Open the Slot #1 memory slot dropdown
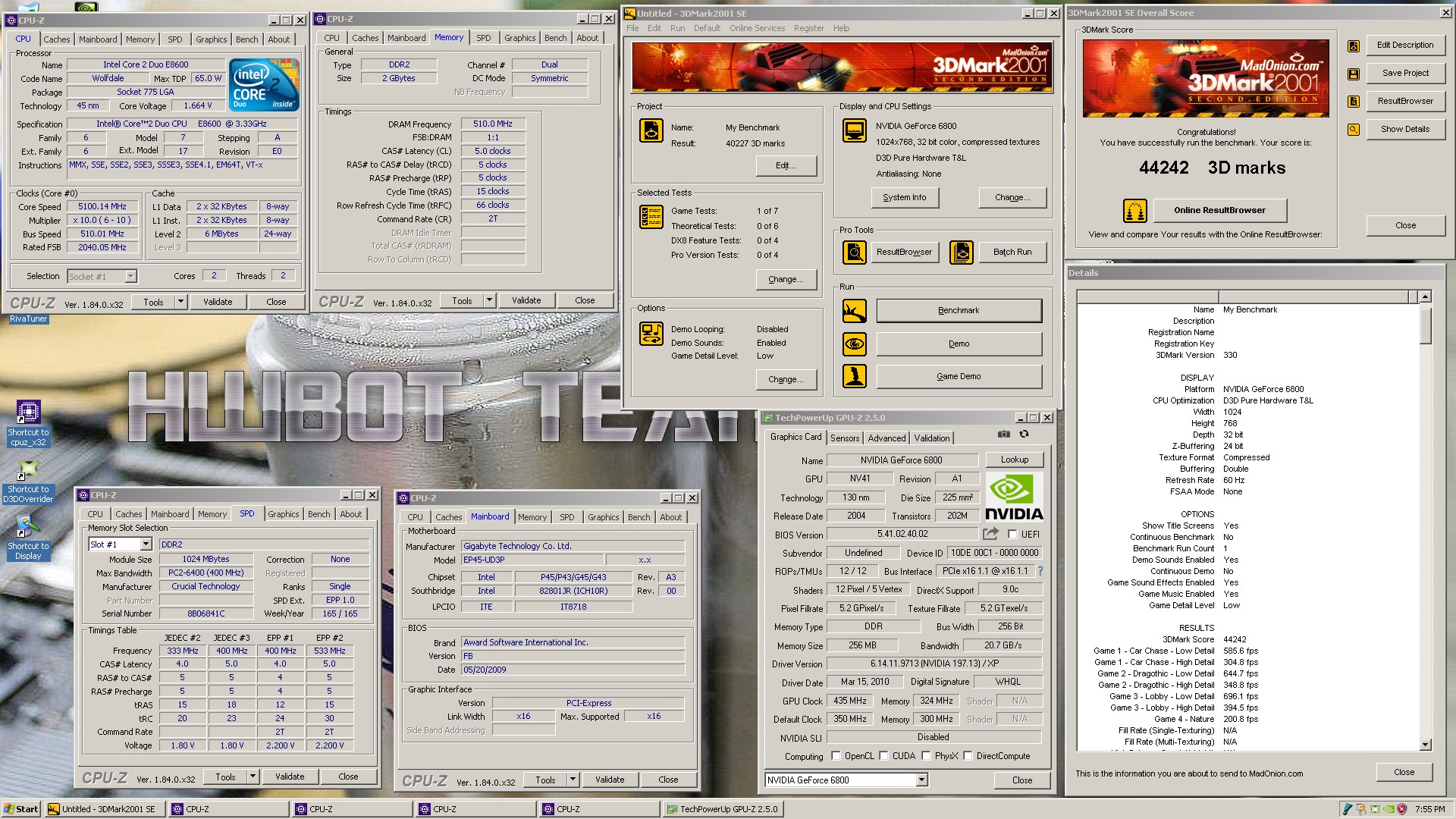Screen dimensions: 1456x819 146,544
